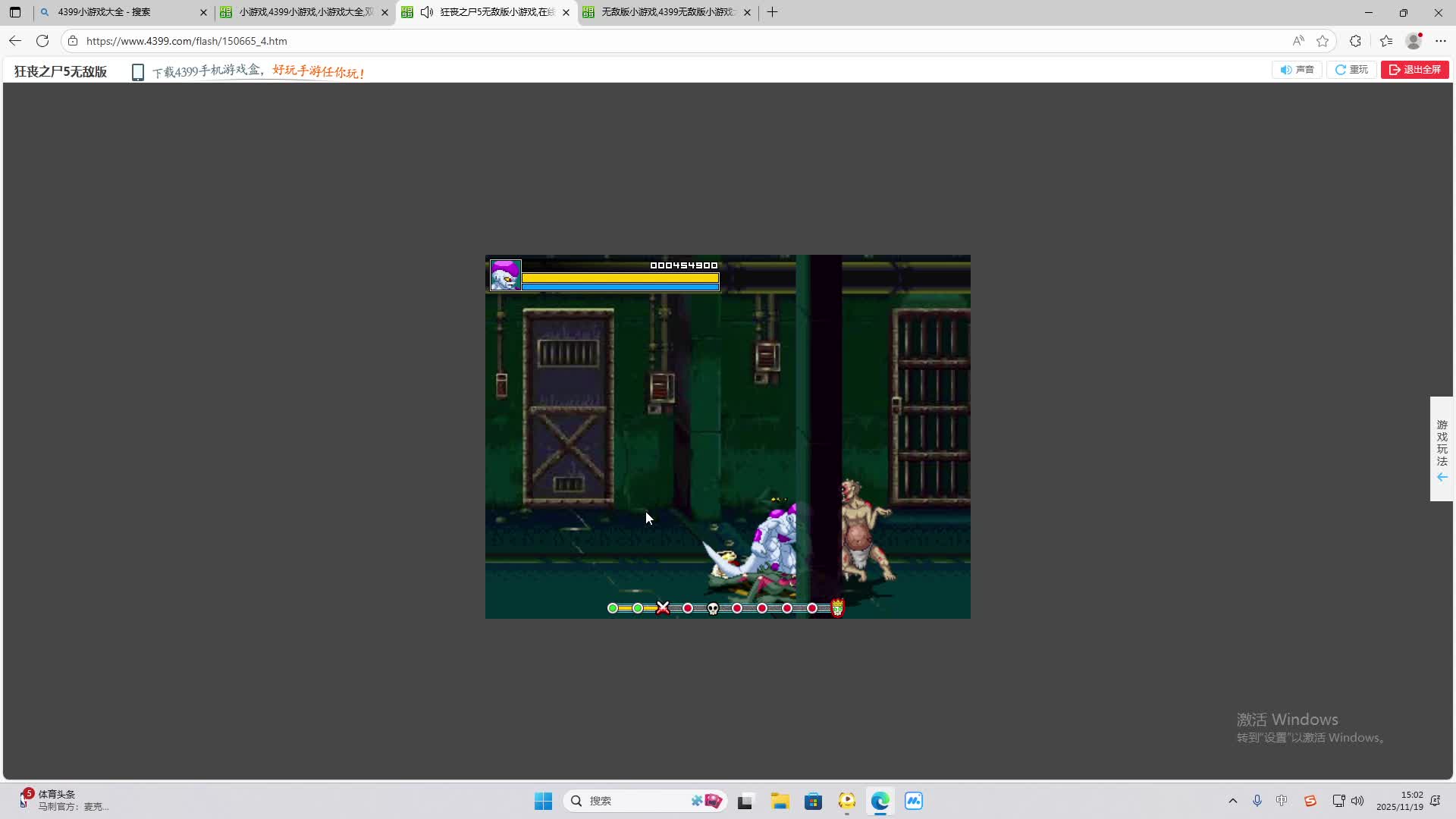
Task: Click 重玩 replay button
Action: point(1351,70)
